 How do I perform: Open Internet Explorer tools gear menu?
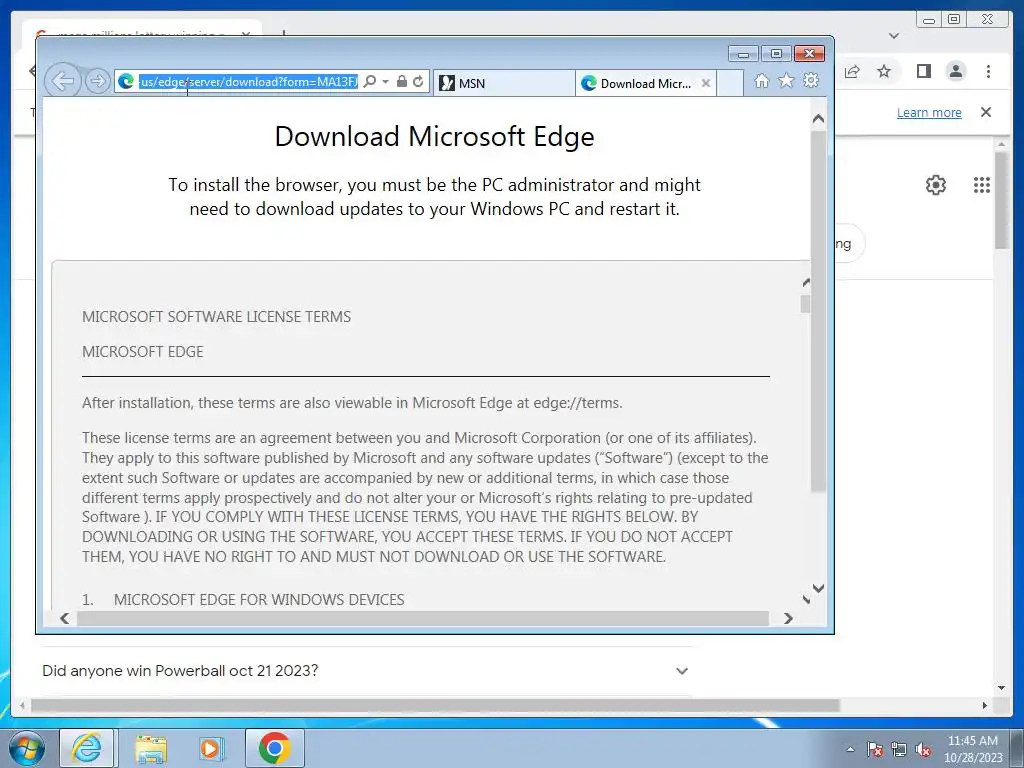(x=811, y=80)
